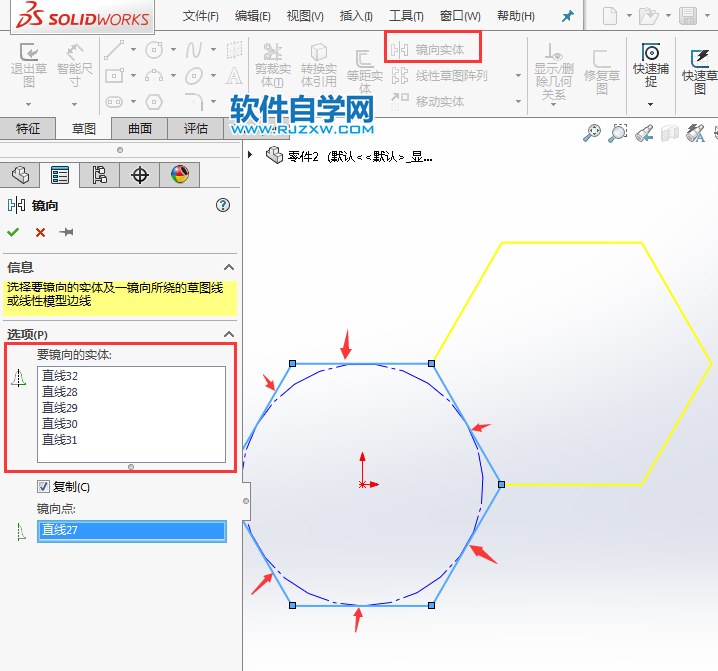Open the ConfigurationManager tab
This screenshot has width=718, height=671.
click(99, 175)
